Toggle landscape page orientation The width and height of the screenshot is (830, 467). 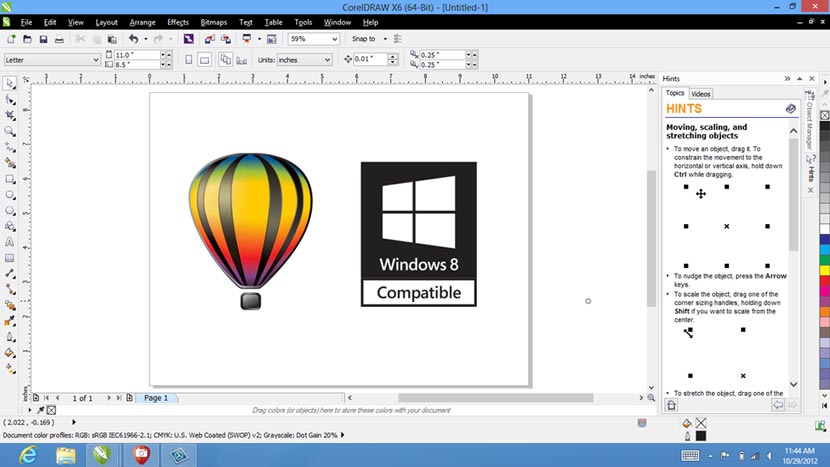pyautogui.click(x=204, y=60)
